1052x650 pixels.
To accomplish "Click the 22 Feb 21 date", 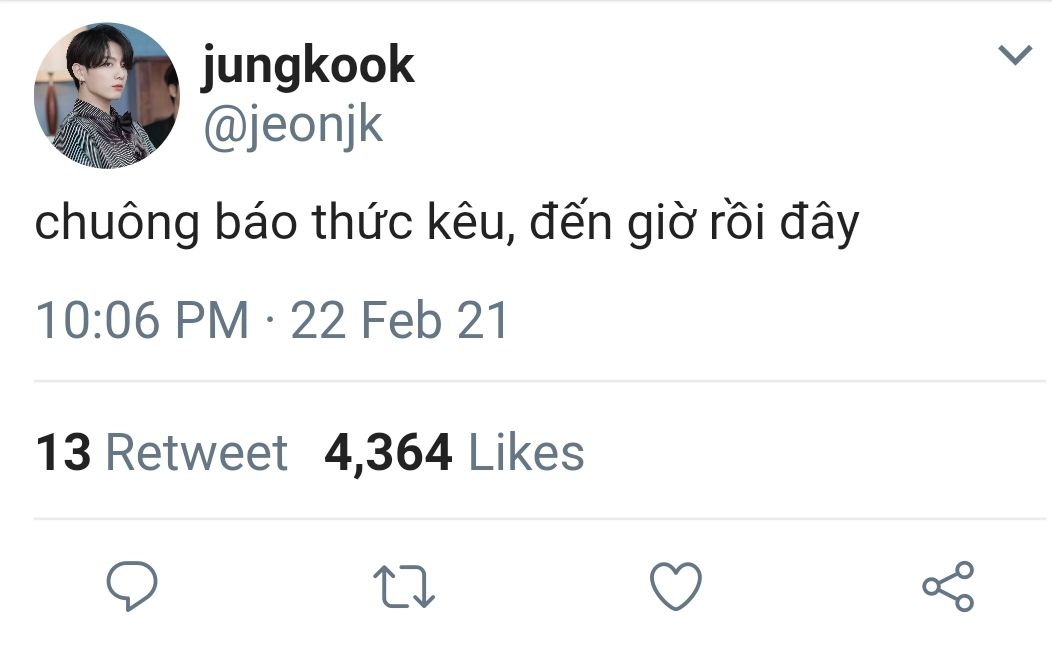I will (399, 320).
